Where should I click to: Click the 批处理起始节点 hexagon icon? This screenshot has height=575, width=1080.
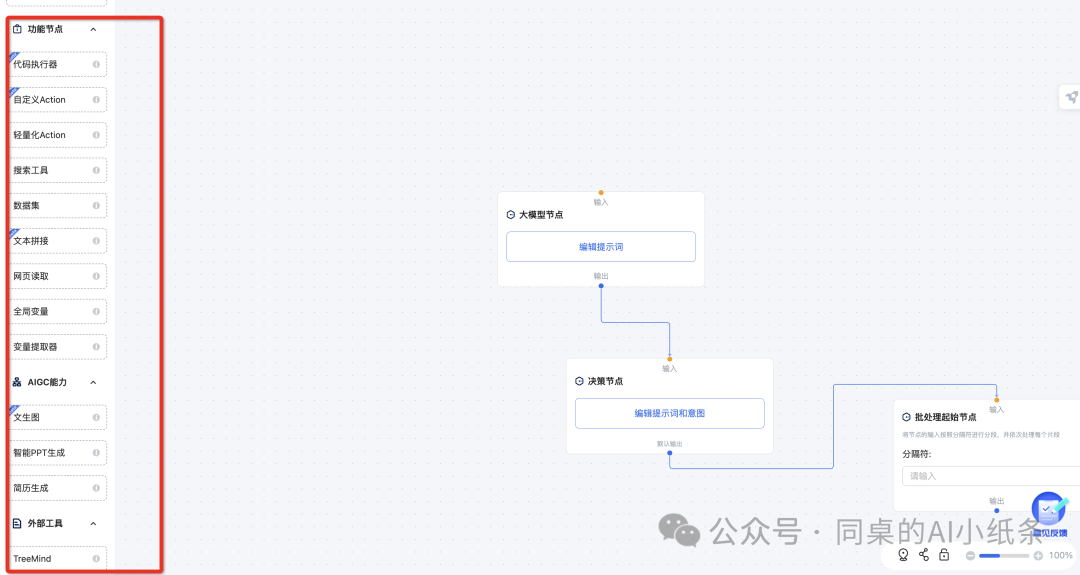click(x=906, y=417)
